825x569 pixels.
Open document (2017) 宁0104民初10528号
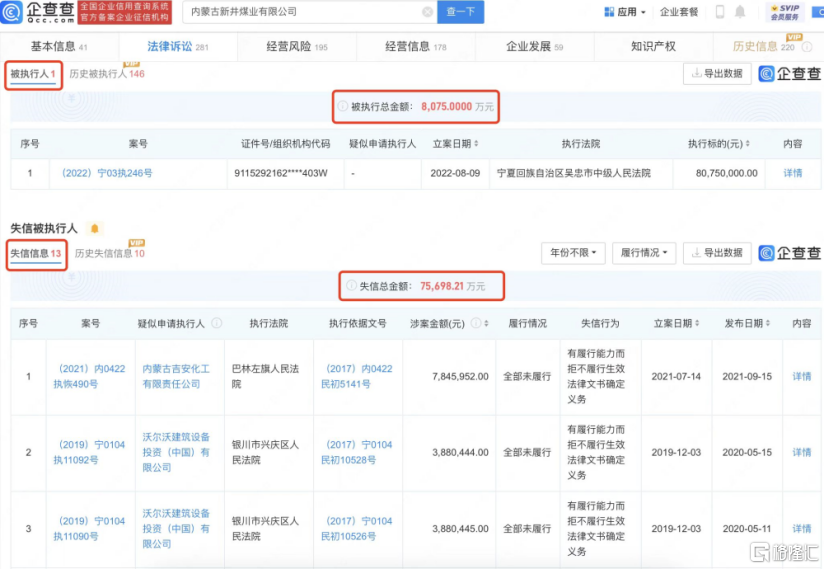coord(358,452)
